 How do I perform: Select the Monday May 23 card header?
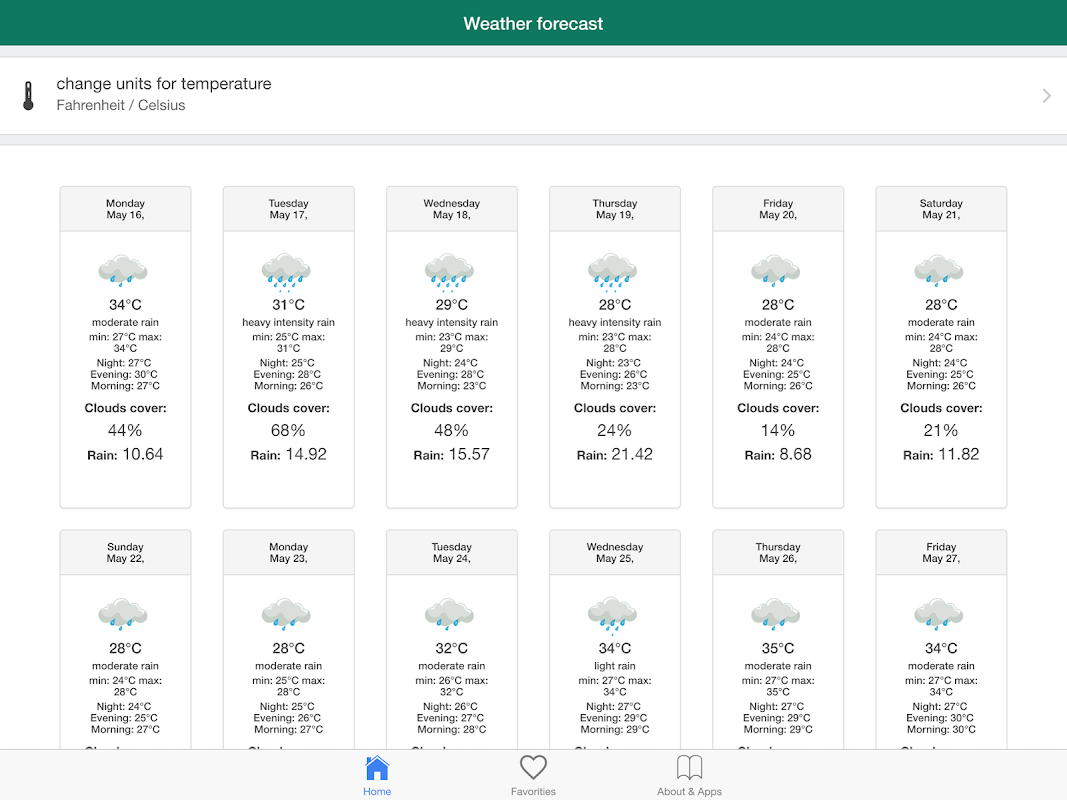(289, 552)
